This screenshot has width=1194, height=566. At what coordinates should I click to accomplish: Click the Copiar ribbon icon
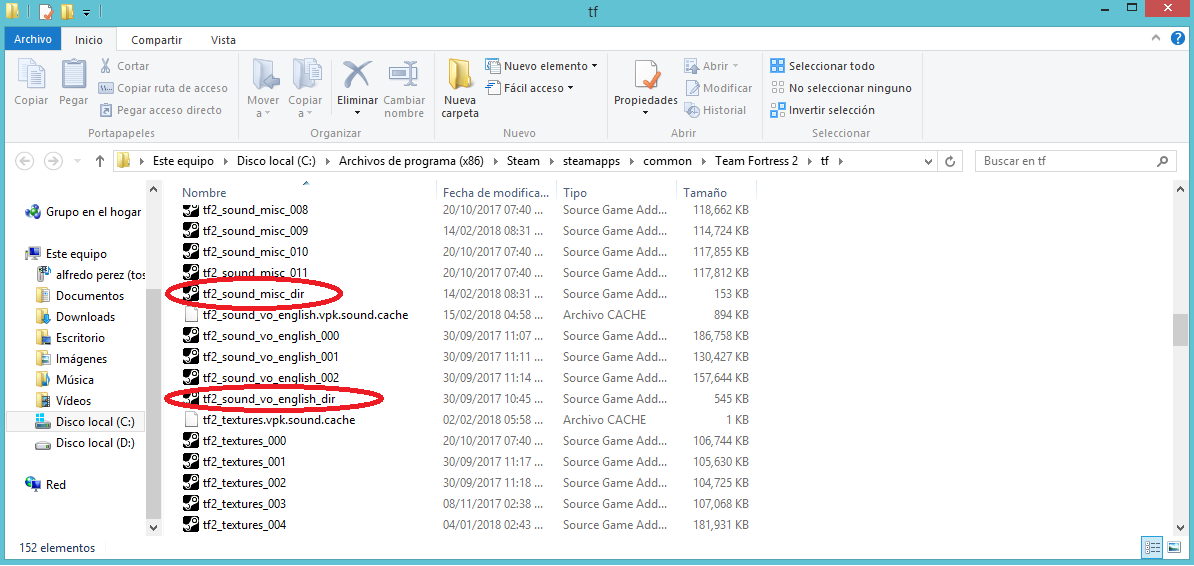(30, 75)
